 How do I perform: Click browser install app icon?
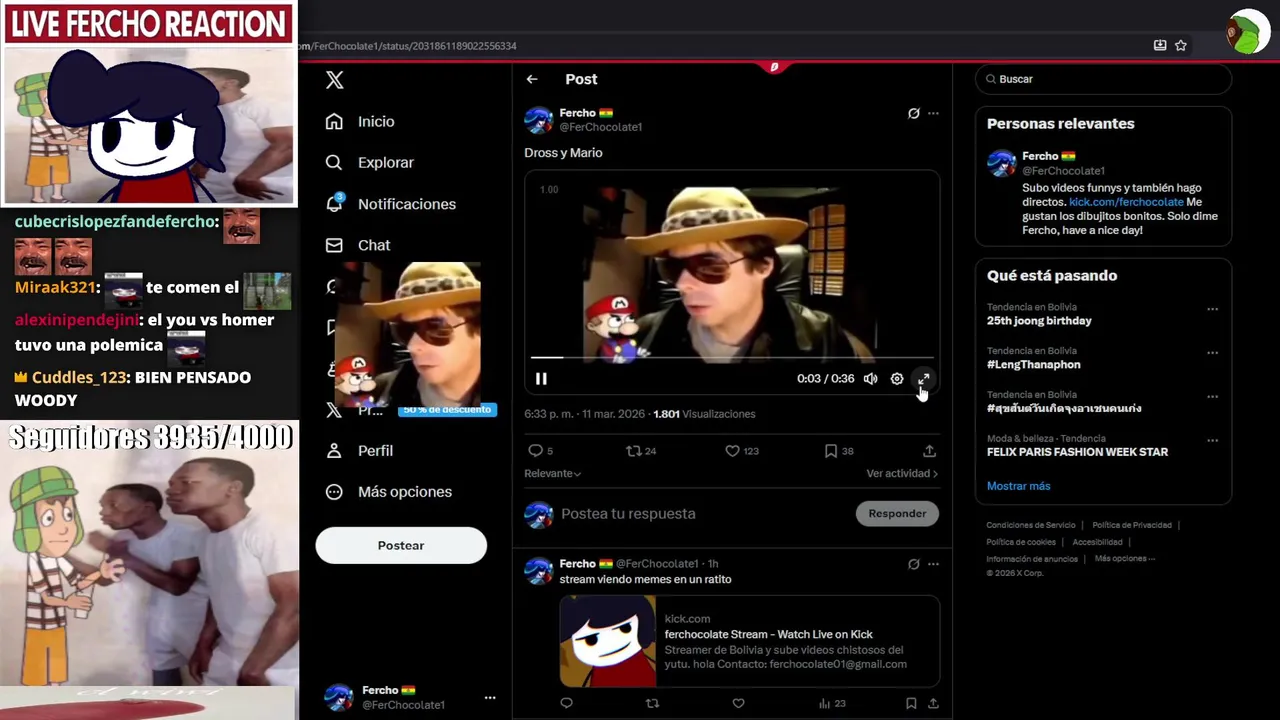tap(1160, 45)
